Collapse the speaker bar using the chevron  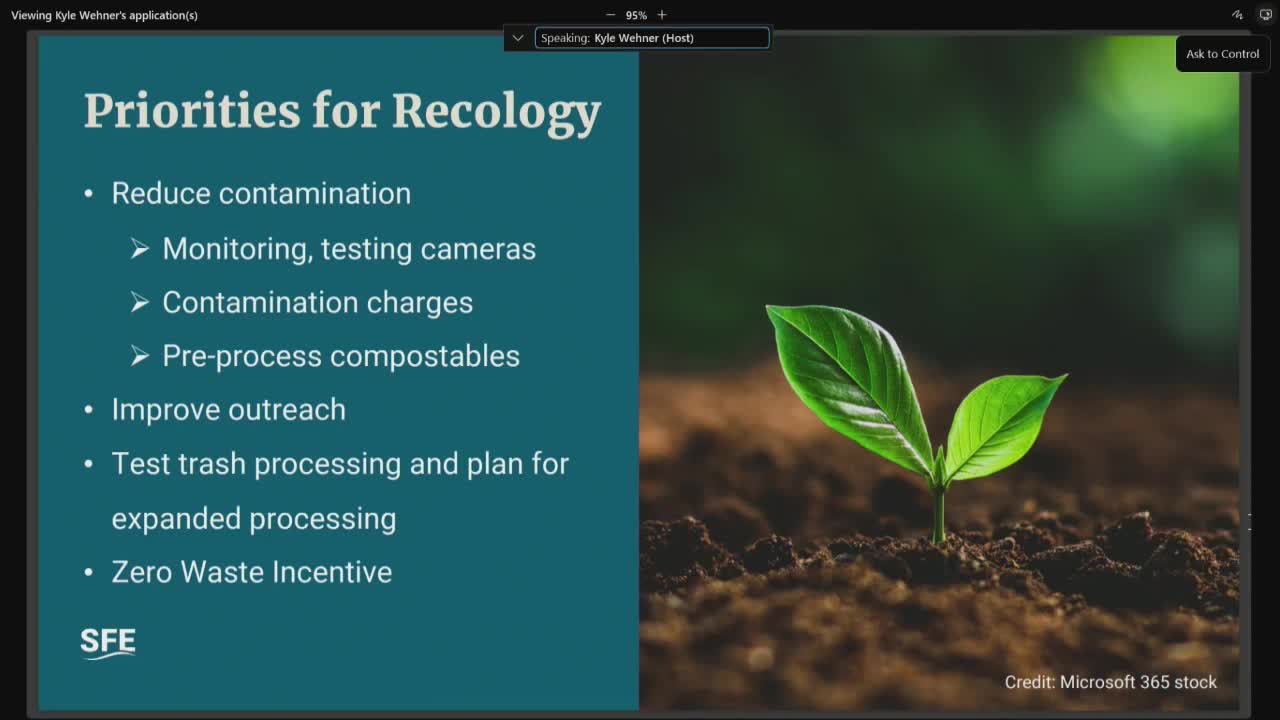click(518, 38)
